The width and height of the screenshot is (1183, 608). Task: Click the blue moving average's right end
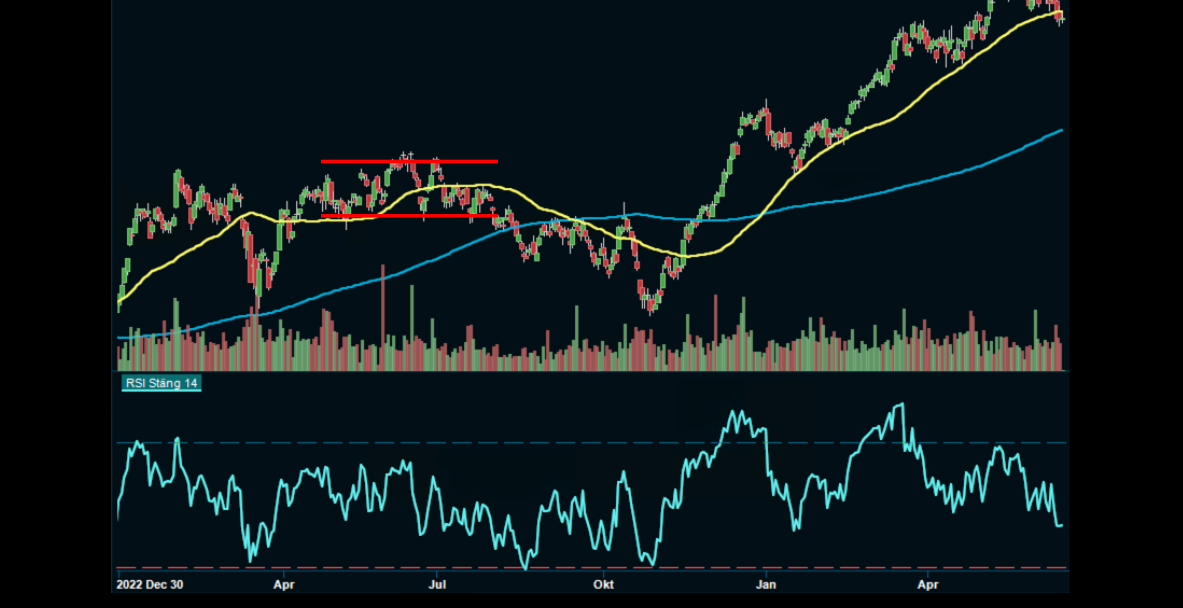(1060, 130)
